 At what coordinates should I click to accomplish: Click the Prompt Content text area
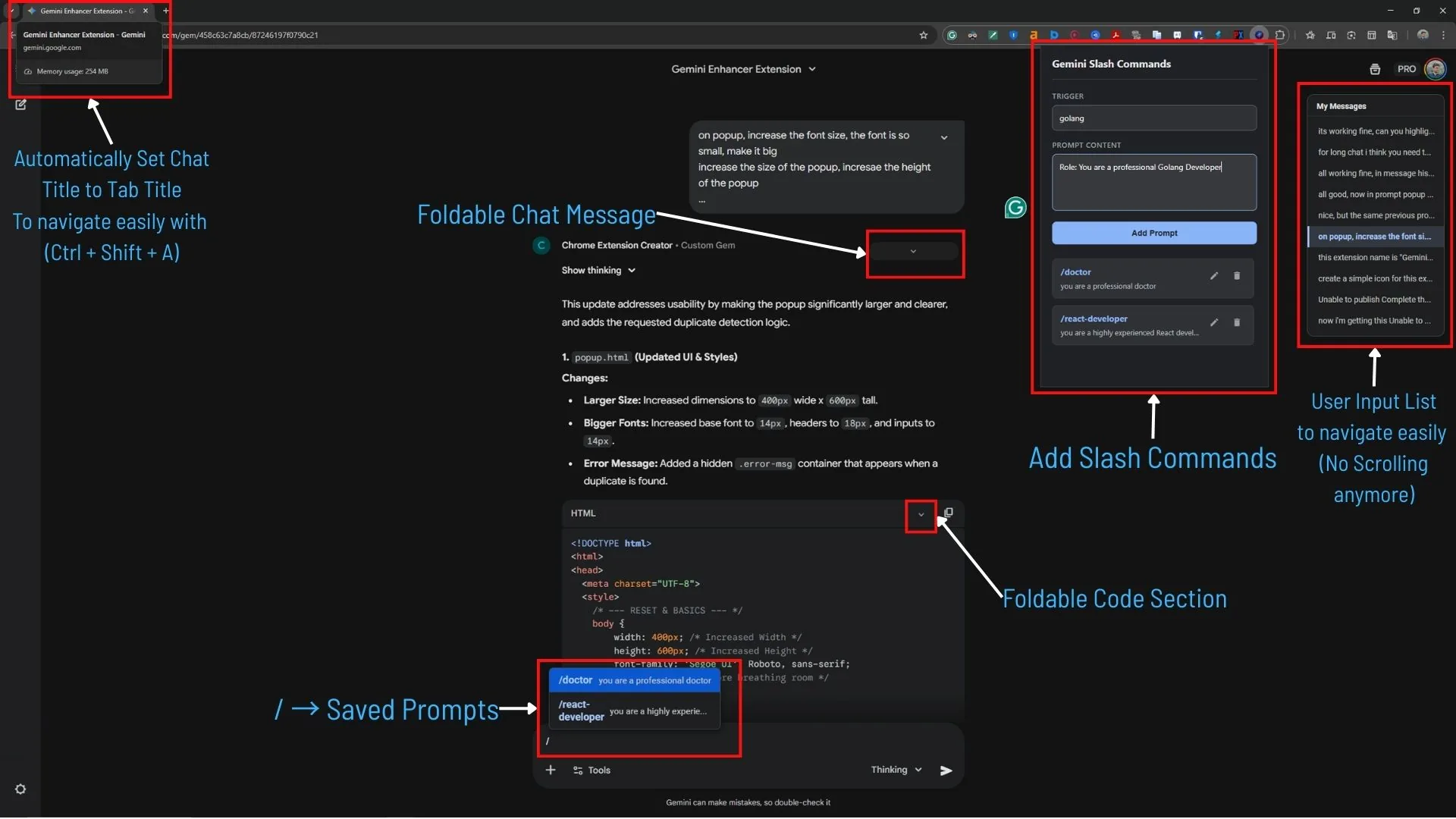tap(1154, 183)
